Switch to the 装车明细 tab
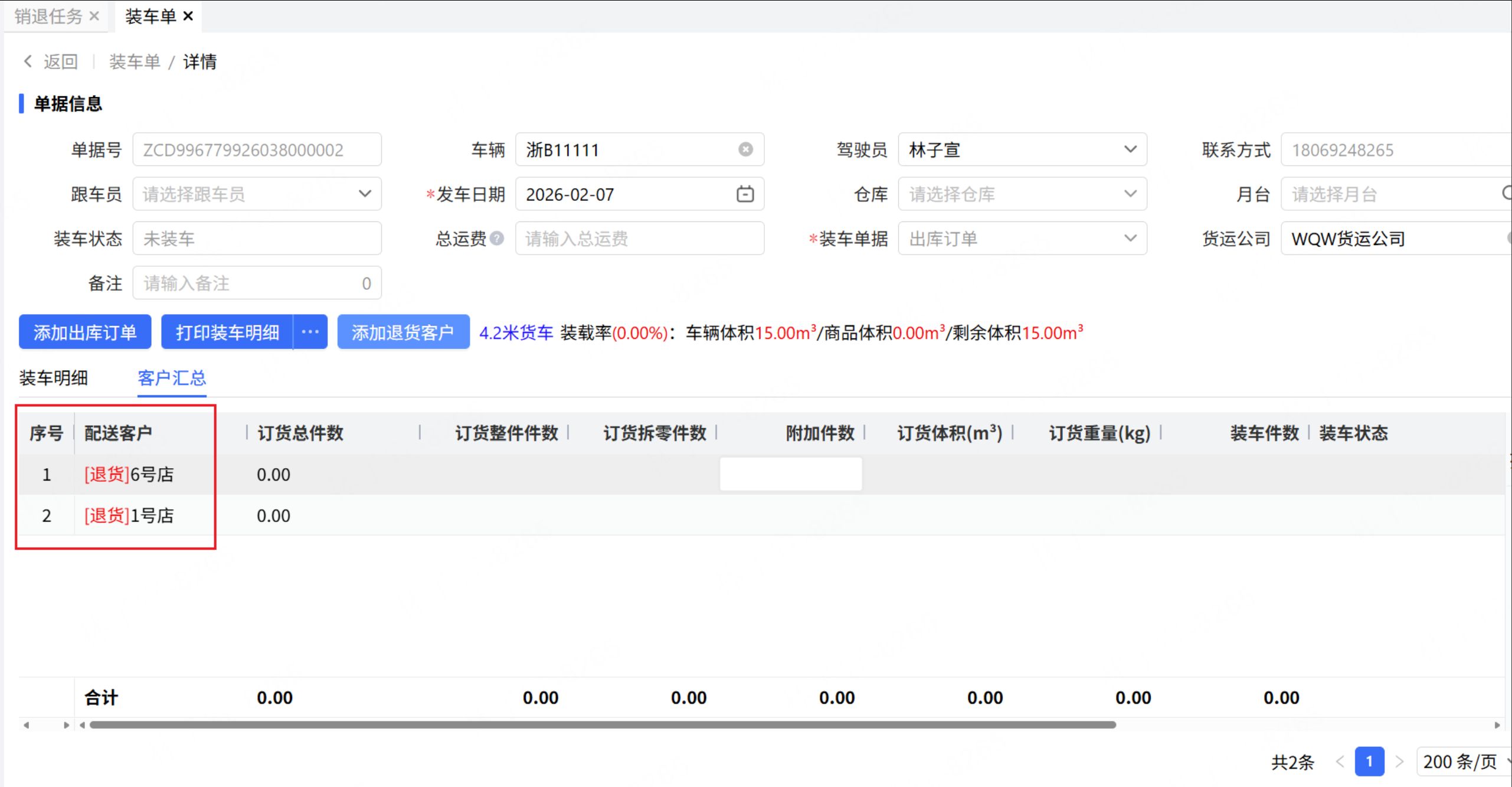Viewport: 1512px width, 787px height. (53, 377)
